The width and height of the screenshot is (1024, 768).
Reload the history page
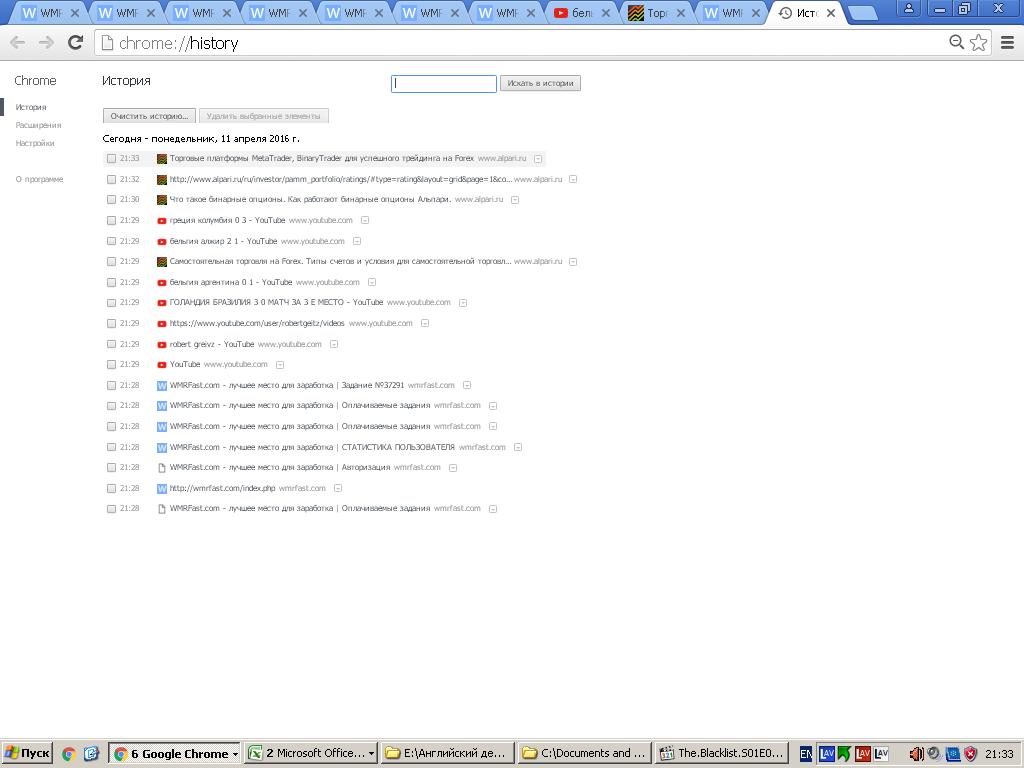pyautogui.click(x=76, y=42)
